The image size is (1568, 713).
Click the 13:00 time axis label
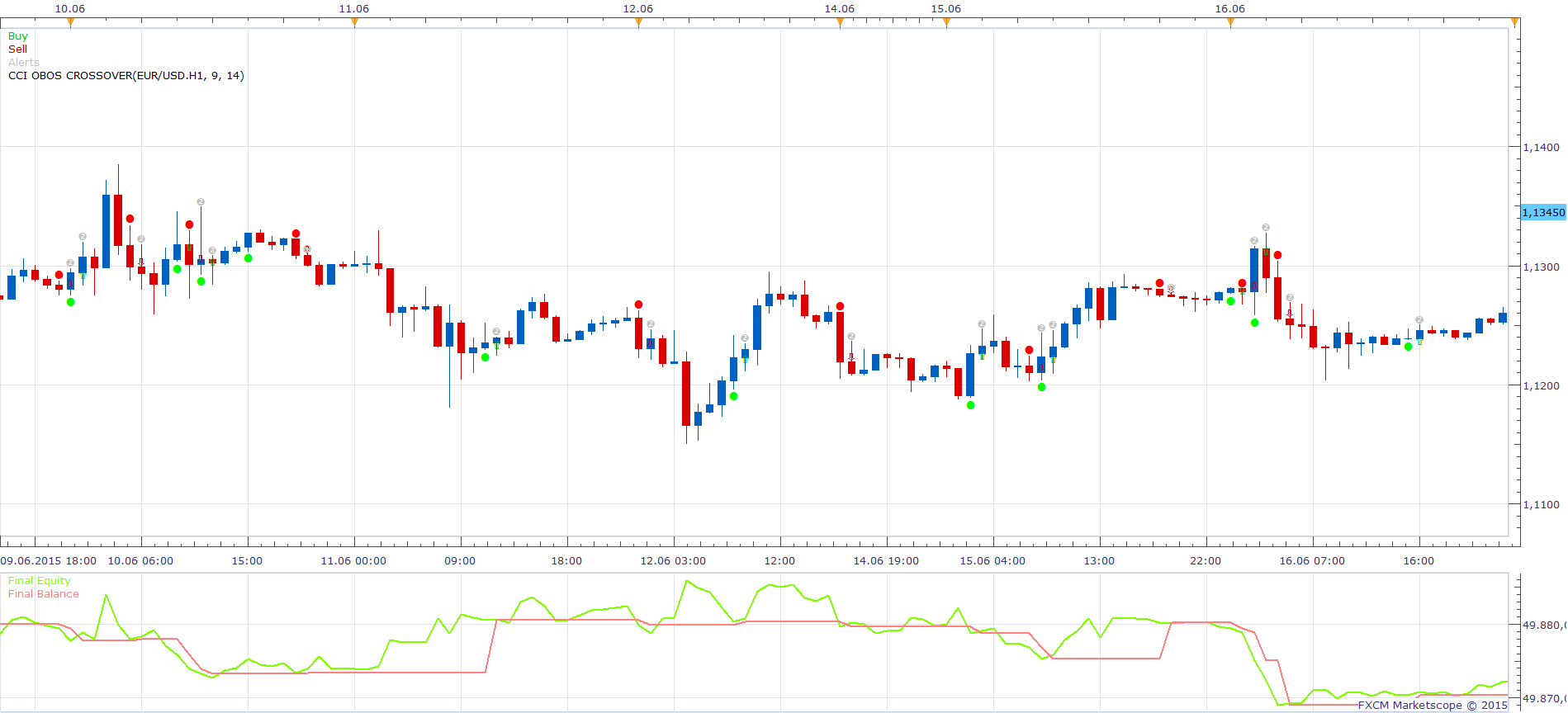point(1099,561)
